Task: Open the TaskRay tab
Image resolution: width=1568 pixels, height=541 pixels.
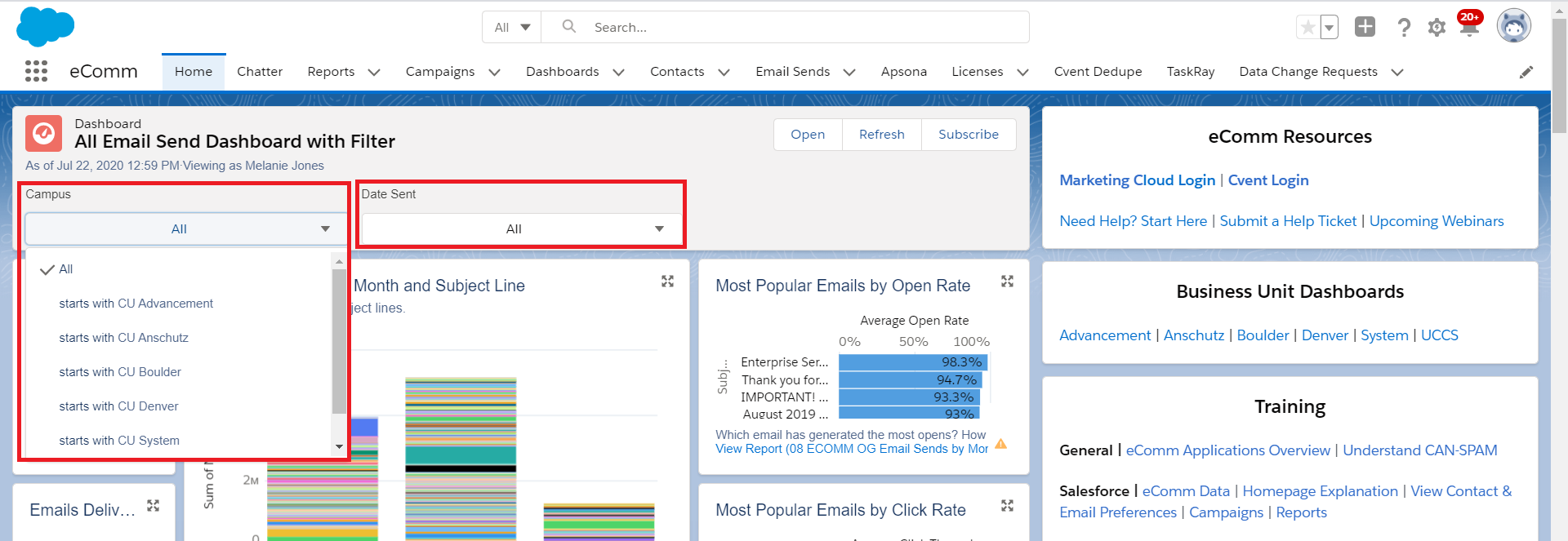Action: (x=1191, y=72)
